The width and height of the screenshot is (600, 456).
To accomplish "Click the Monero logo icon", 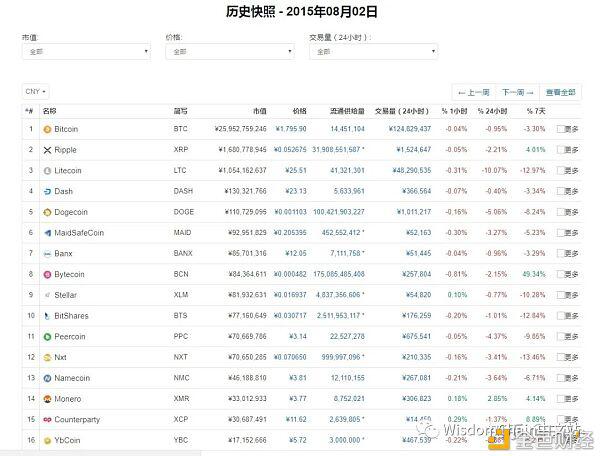I will click(x=47, y=399).
